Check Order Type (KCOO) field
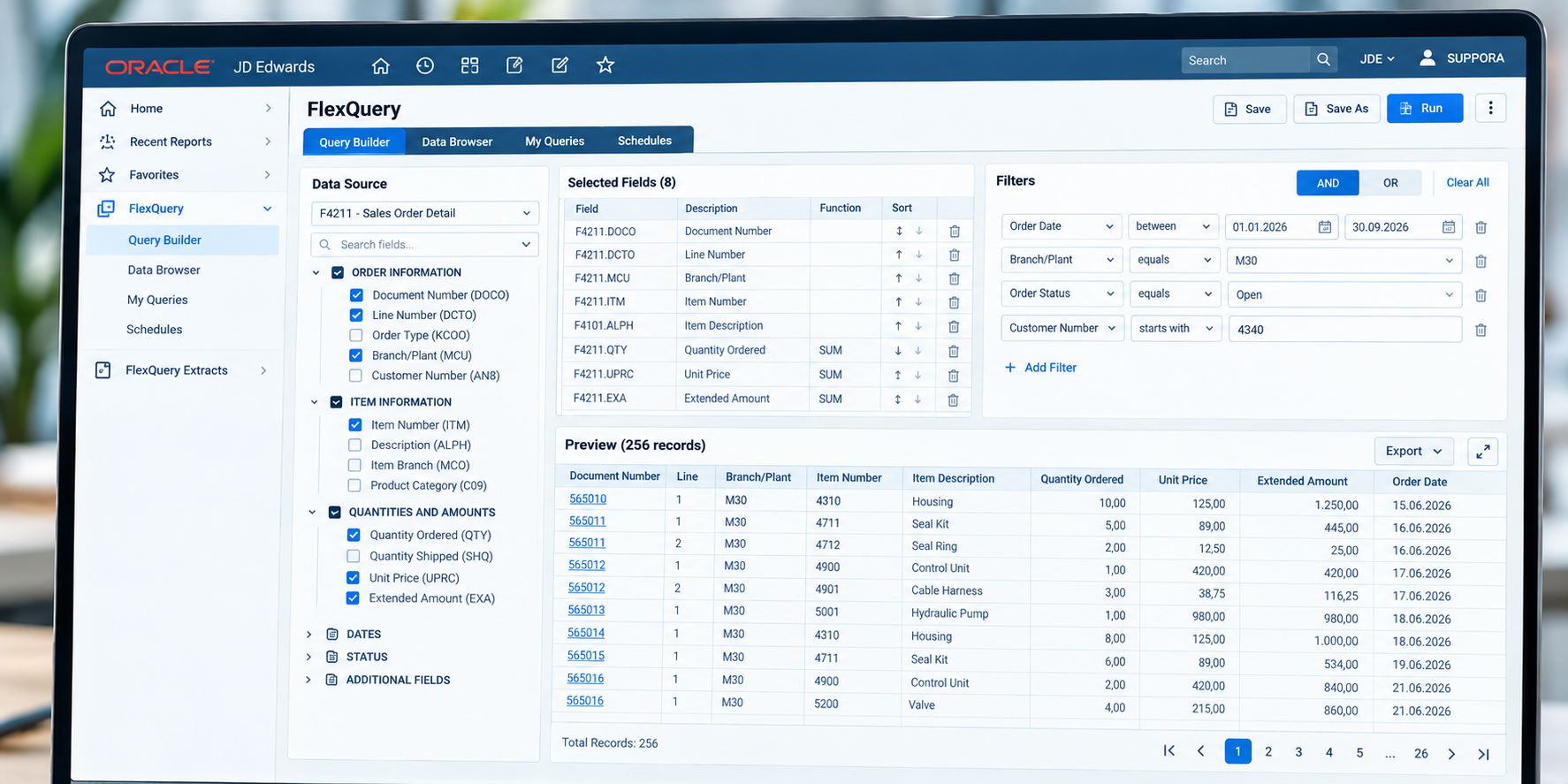Viewport: 1568px width, 784px height. pyautogui.click(x=355, y=335)
